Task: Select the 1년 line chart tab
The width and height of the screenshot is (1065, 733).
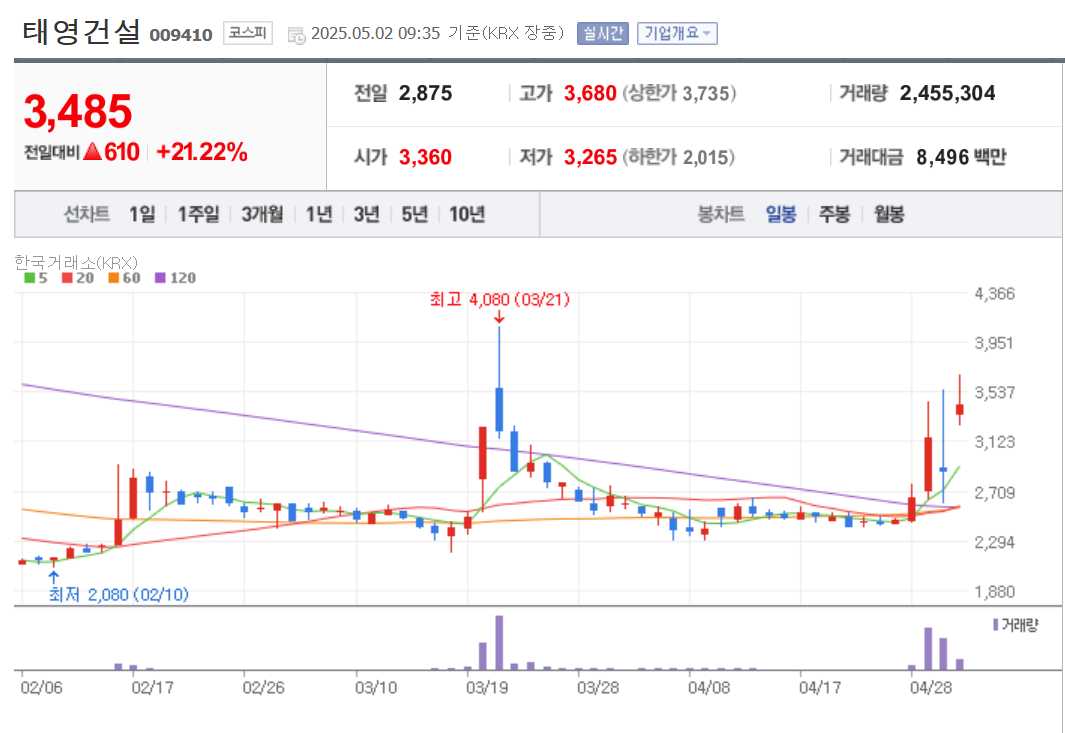Action: pyautogui.click(x=319, y=215)
